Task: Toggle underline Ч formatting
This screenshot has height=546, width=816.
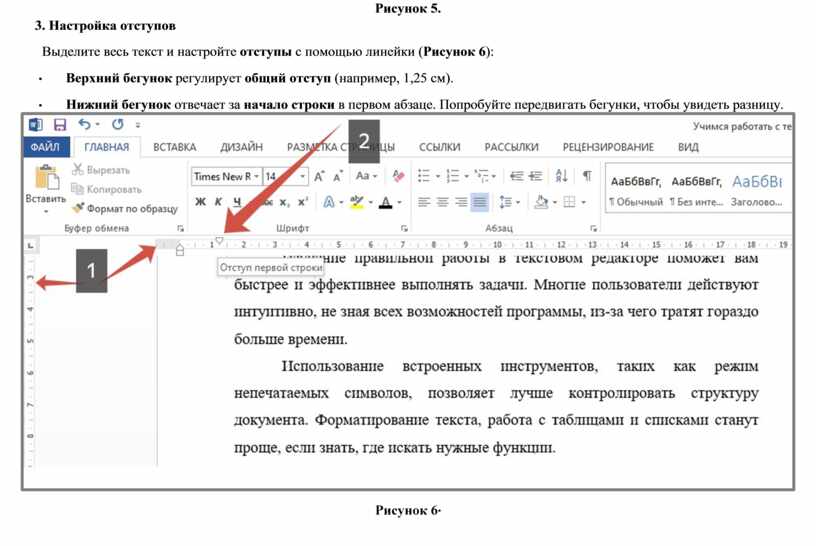Action: coord(237,202)
